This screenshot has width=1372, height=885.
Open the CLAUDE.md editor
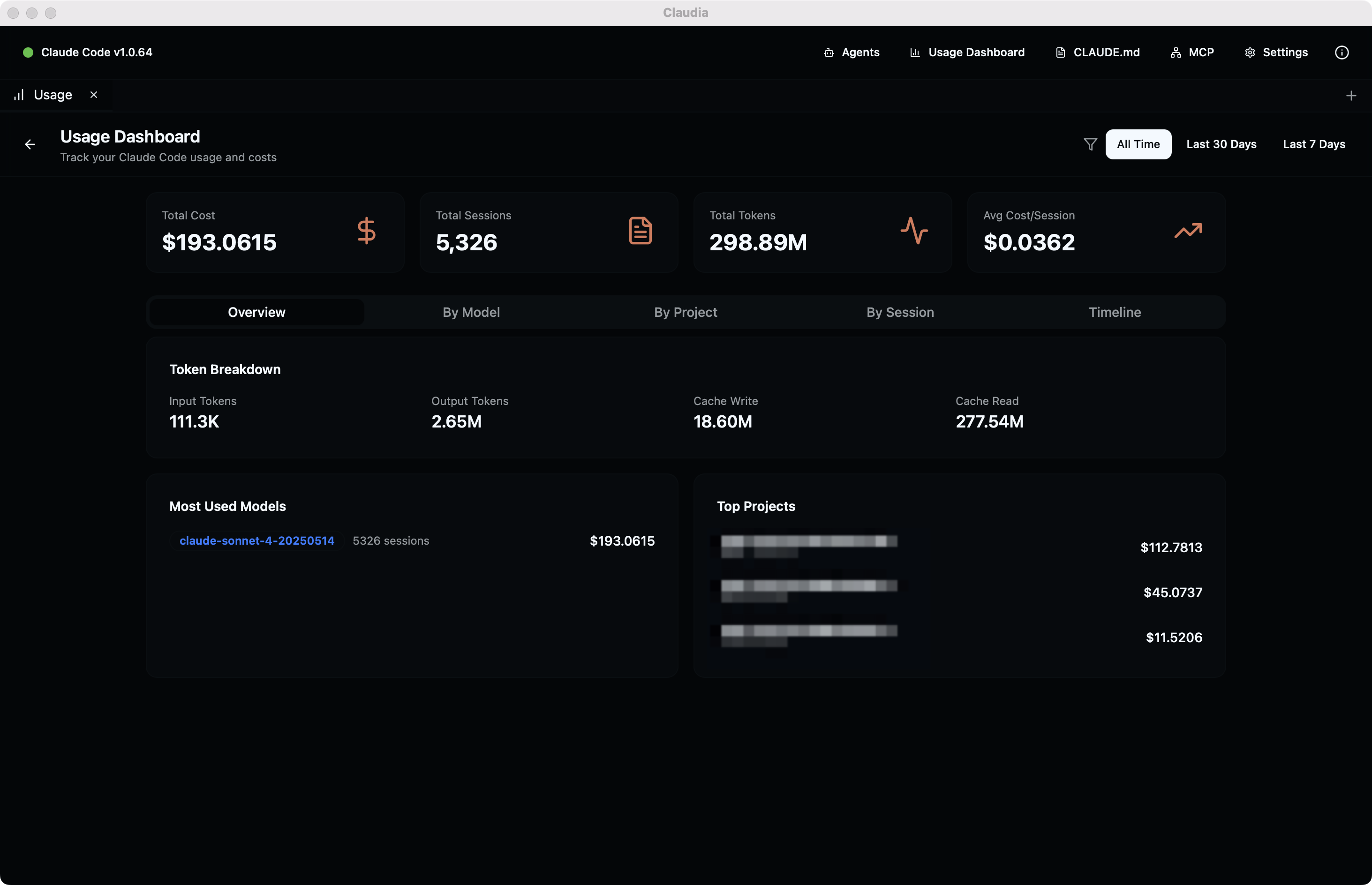1098,52
